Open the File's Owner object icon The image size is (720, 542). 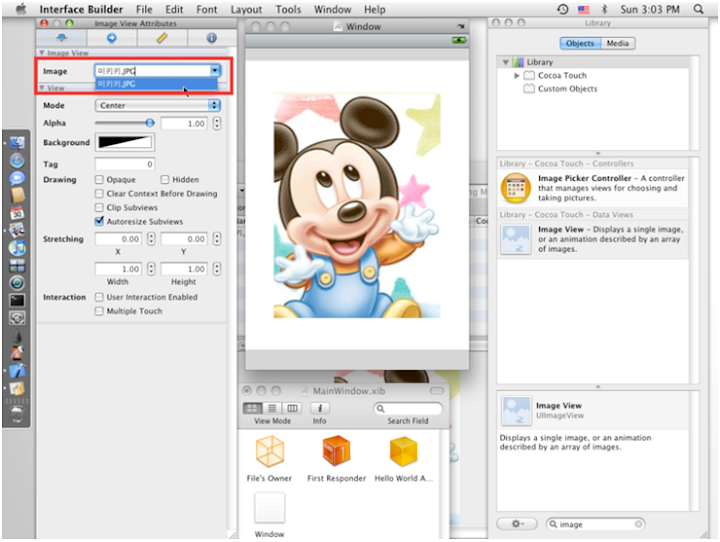click(269, 453)
